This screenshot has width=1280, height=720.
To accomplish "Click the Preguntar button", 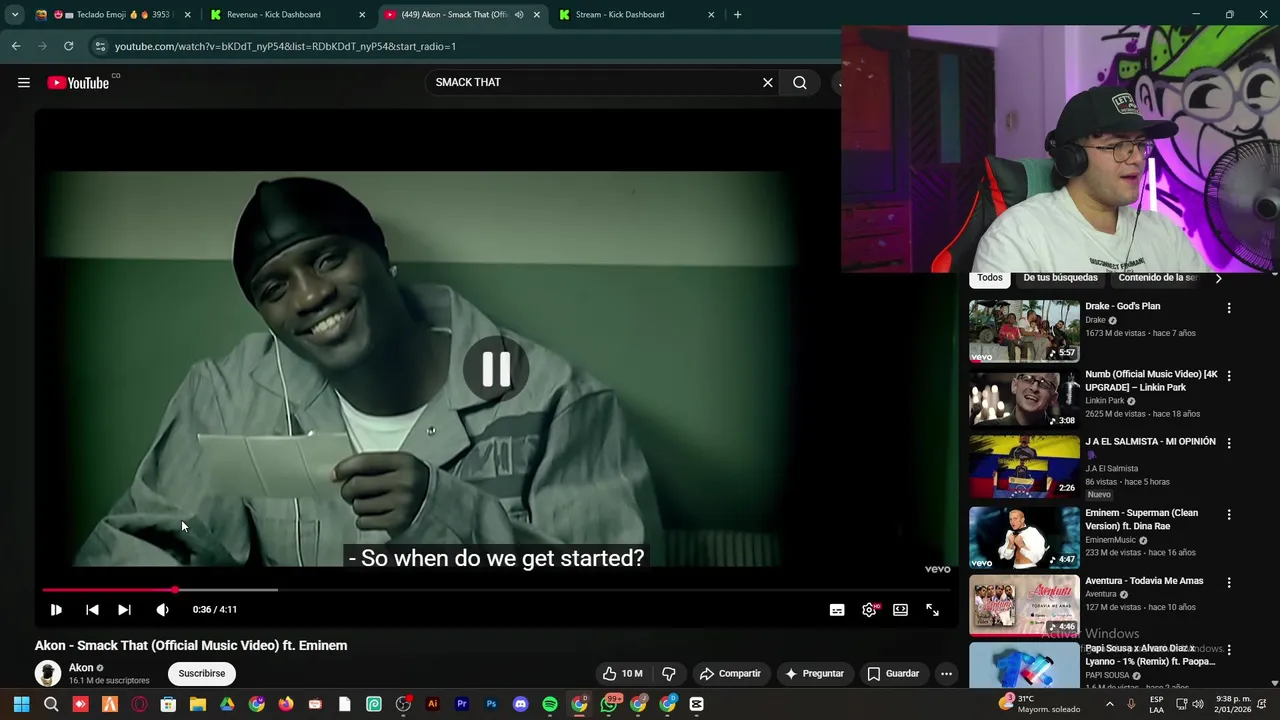I will (x=814, y=674).
